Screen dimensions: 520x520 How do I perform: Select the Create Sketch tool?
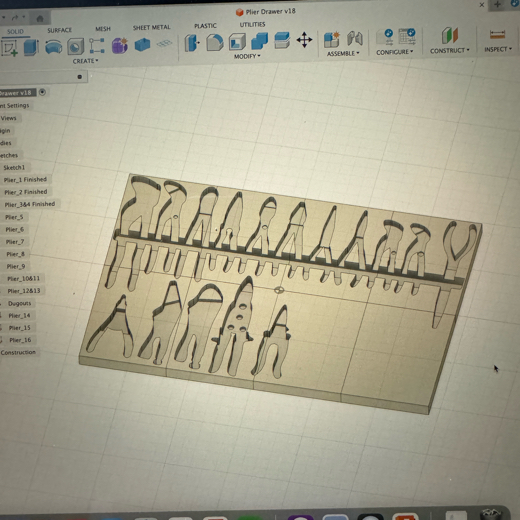click(x=9, y=48)
